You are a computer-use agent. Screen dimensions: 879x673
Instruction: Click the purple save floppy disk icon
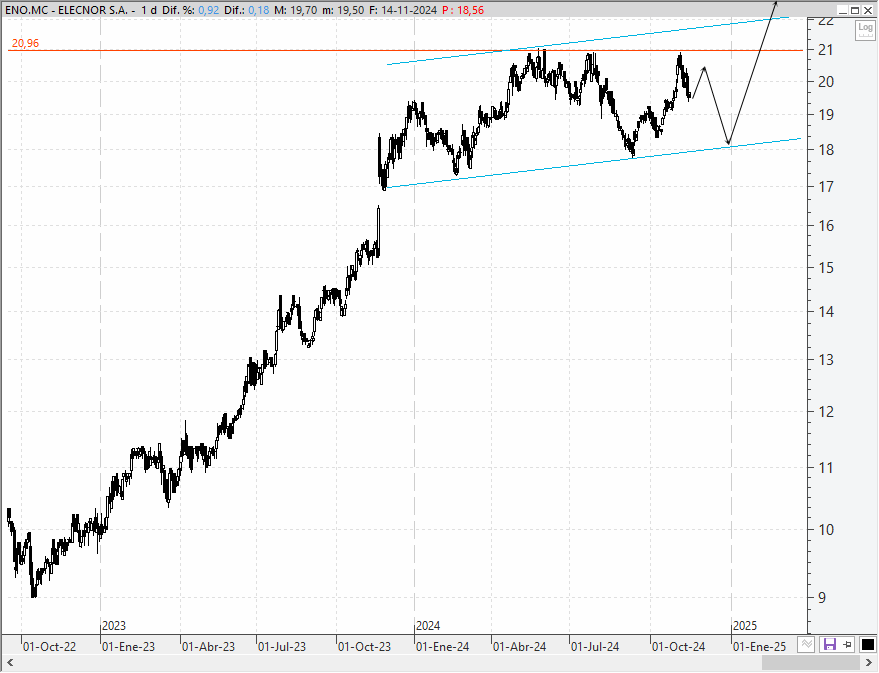click(829, 644)
